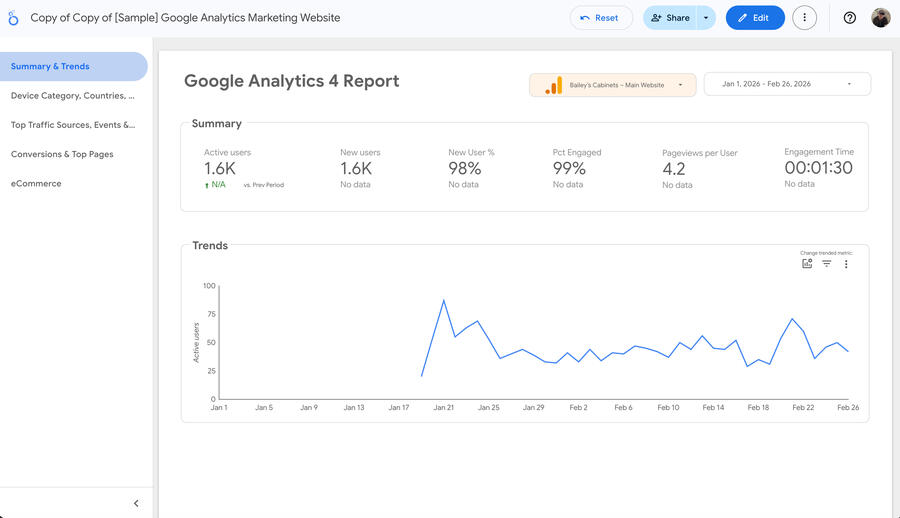Click the Share button
Screen dimensions: 900x518
[x=670, y=18]
